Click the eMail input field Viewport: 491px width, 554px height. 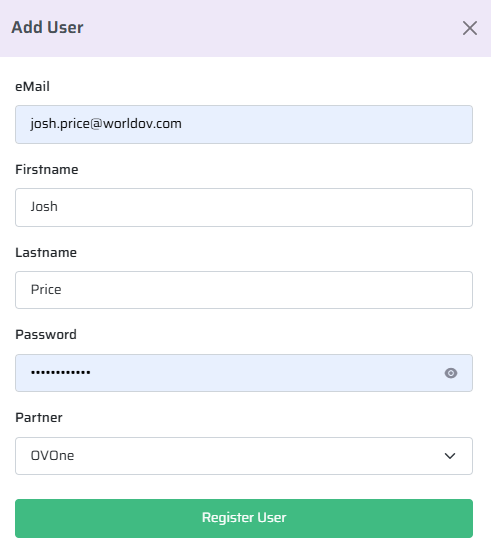[x=244, y=124]
